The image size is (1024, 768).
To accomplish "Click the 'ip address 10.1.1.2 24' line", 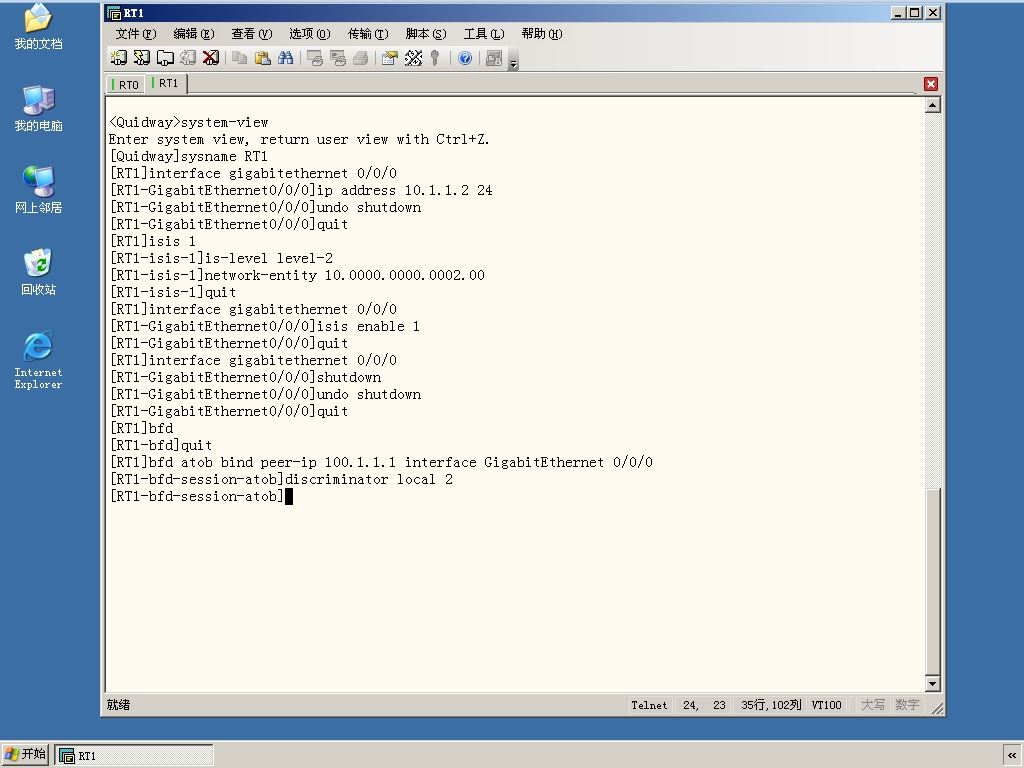I will (301, 191).
